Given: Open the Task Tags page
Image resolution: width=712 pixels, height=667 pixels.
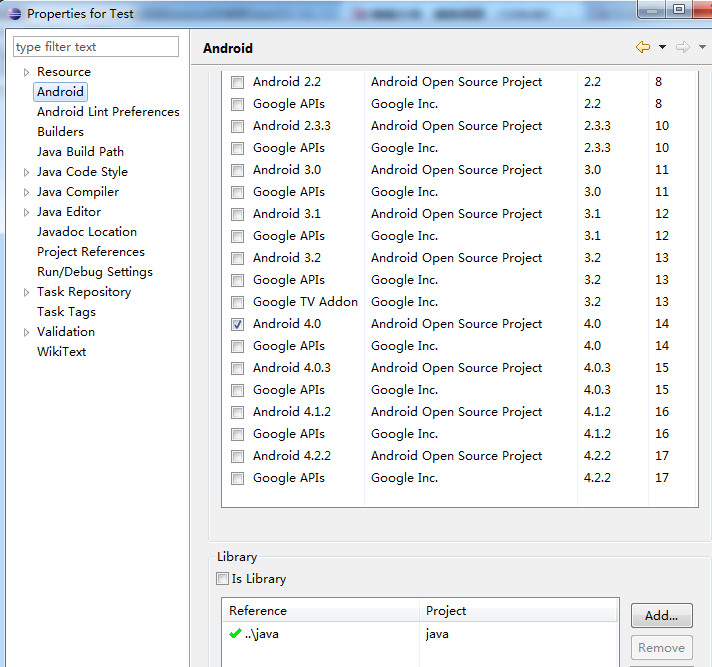Looking at the screenshot, I should click(66, 311).
